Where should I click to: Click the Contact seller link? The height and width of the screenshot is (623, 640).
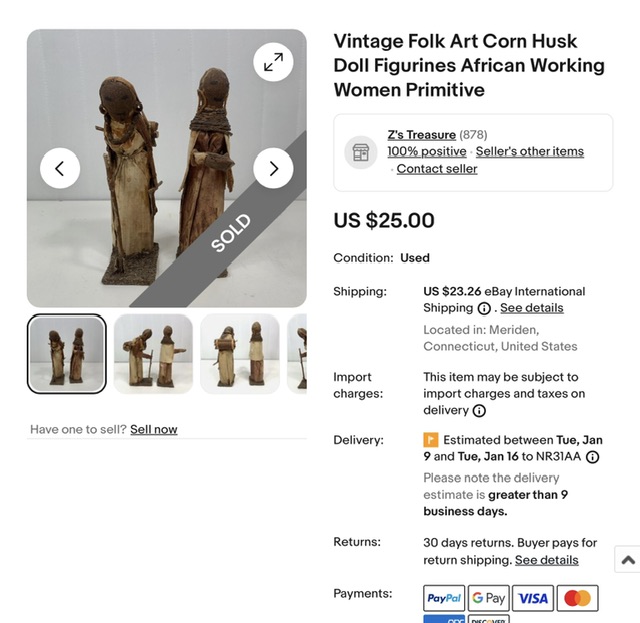(437, 169)
